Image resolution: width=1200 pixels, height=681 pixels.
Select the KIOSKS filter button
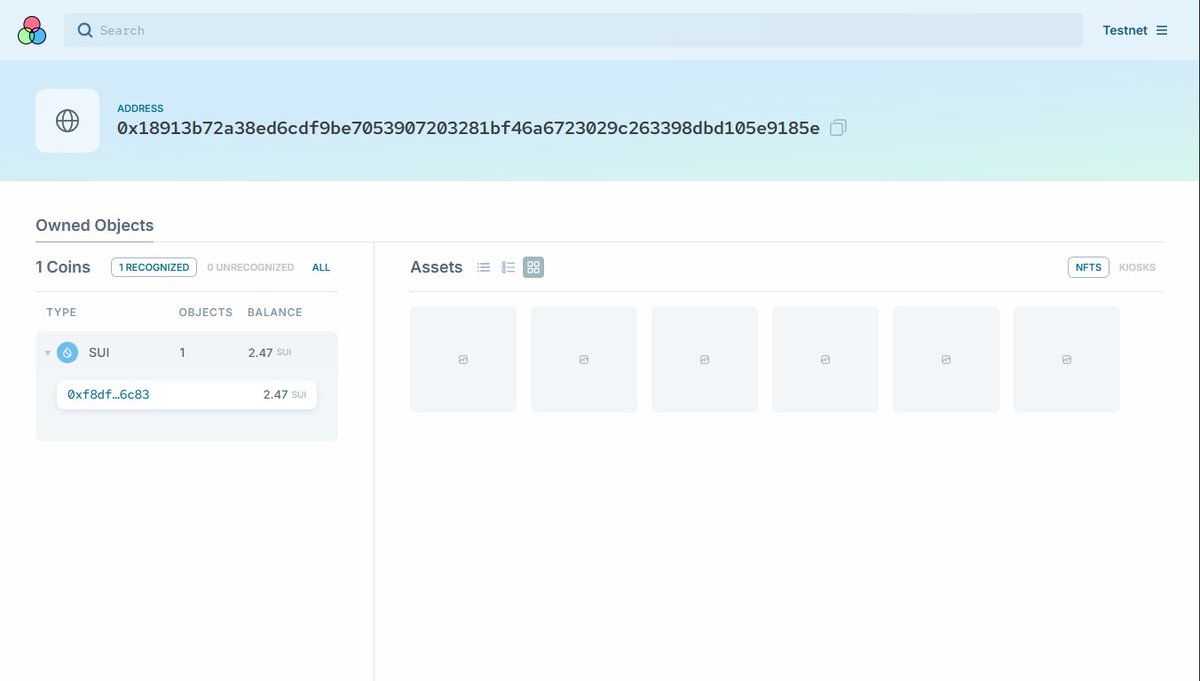[1137, 267]
